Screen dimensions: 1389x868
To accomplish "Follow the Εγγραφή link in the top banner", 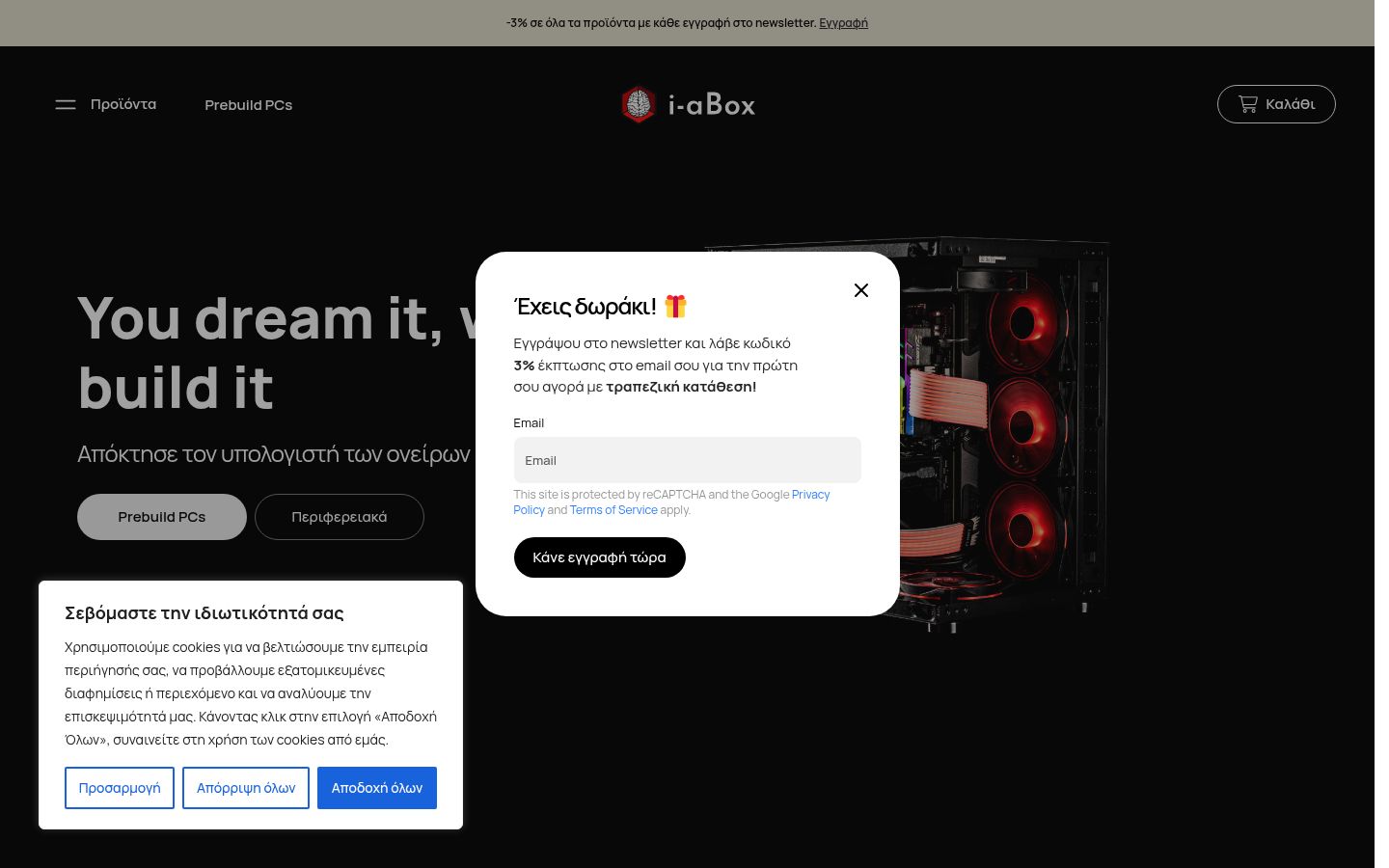I will (843, 23).
